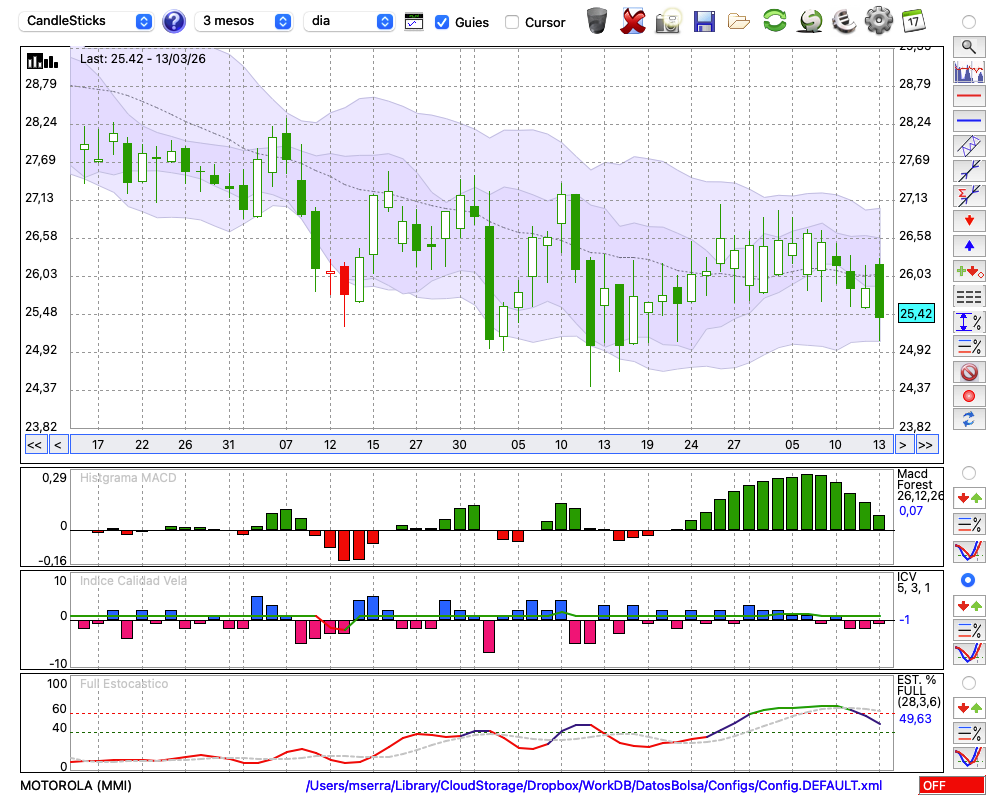Click the MOTOROLA (MMI) ticker label

[76, 785]
